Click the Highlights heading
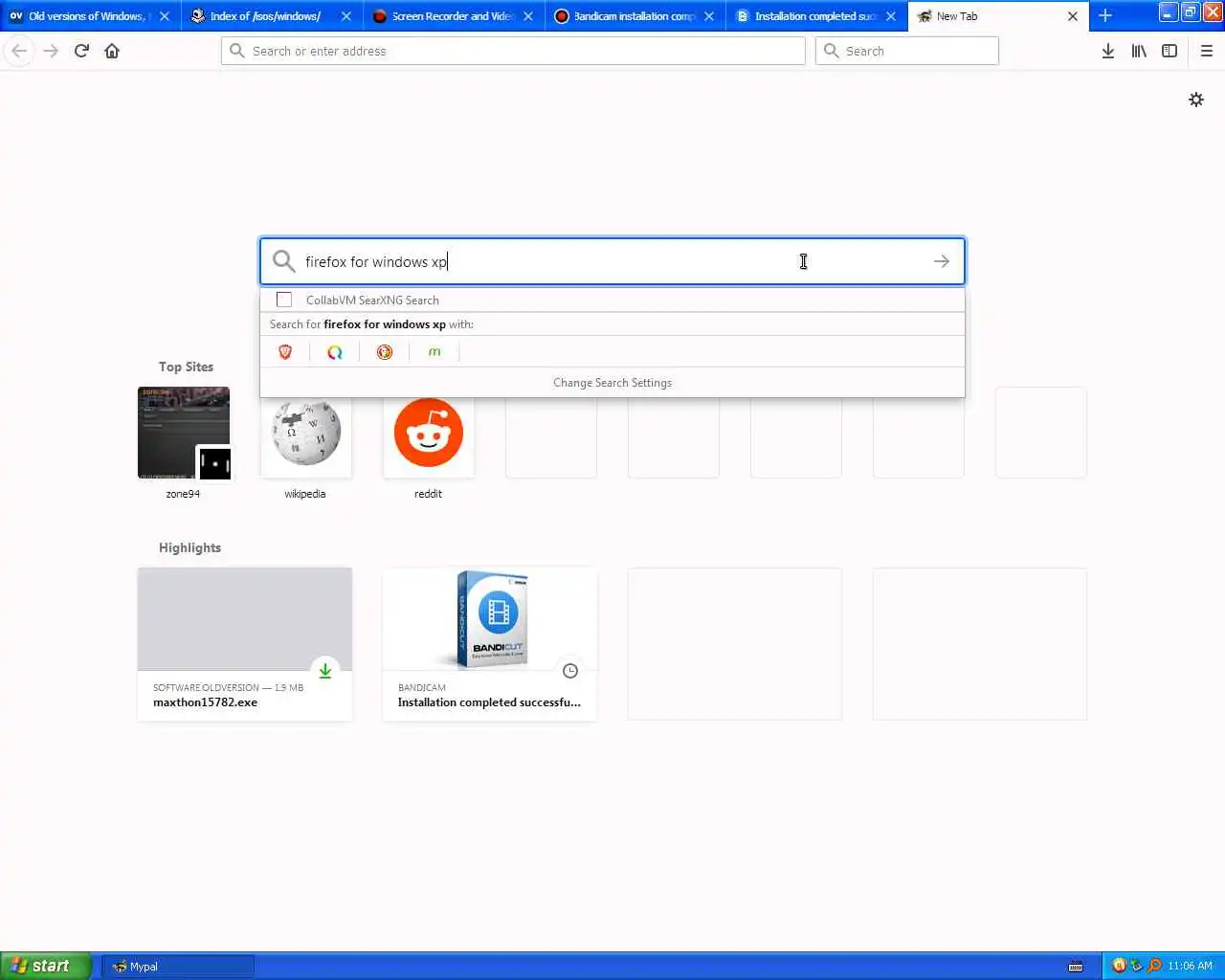The image size is (1225, 980). 189,547
